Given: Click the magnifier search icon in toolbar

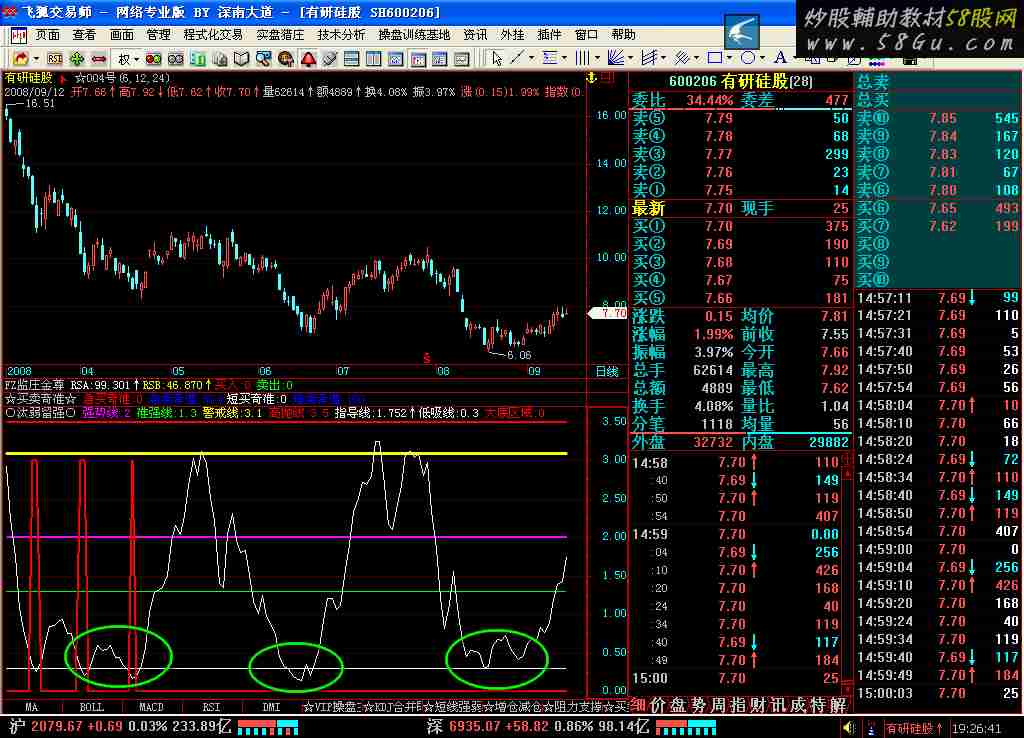Looking at the screenshot, I should [263, 59].
